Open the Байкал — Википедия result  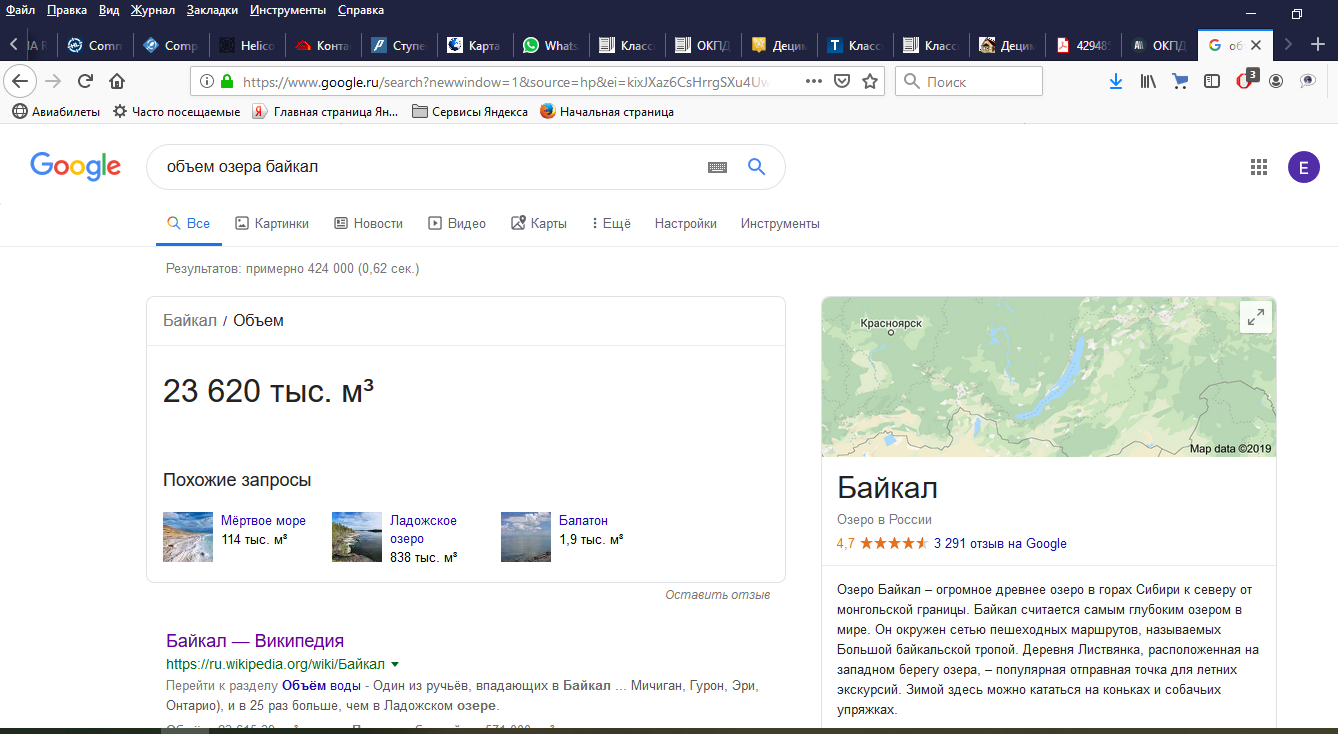[x=255, y=641]
